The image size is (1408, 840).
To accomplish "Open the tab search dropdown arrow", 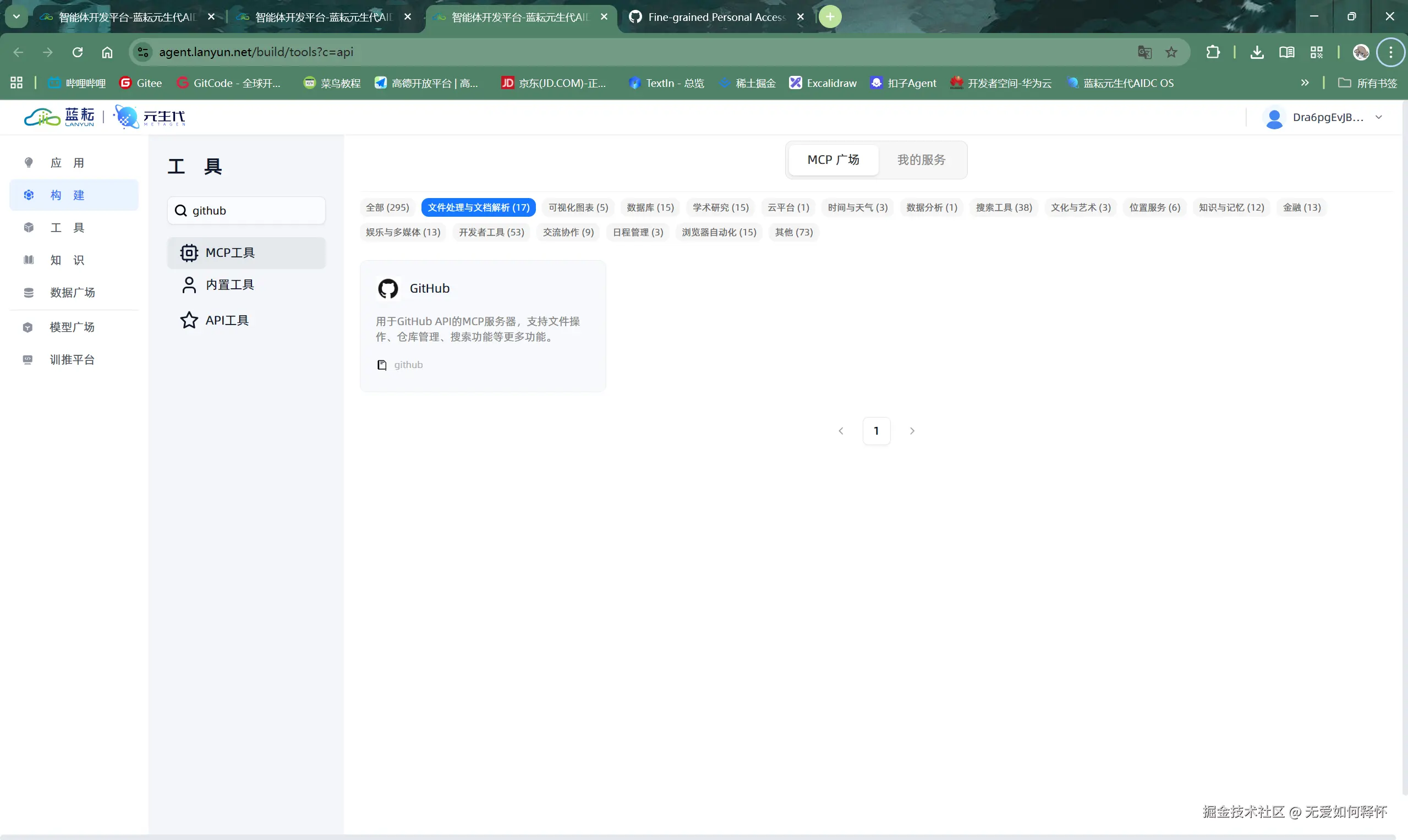I will point(17,17).
